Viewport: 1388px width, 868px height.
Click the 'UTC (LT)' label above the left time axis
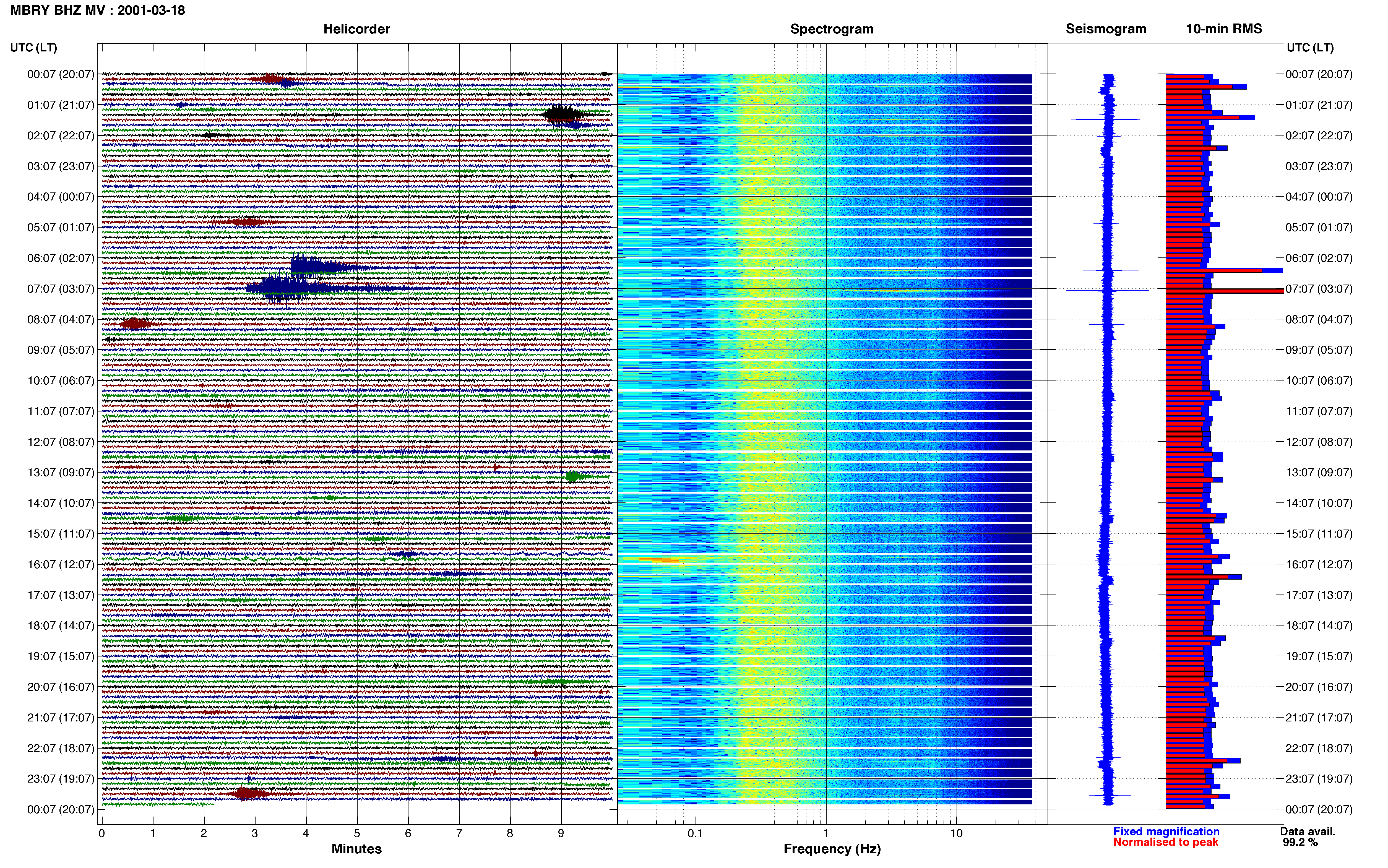[34, 48]
